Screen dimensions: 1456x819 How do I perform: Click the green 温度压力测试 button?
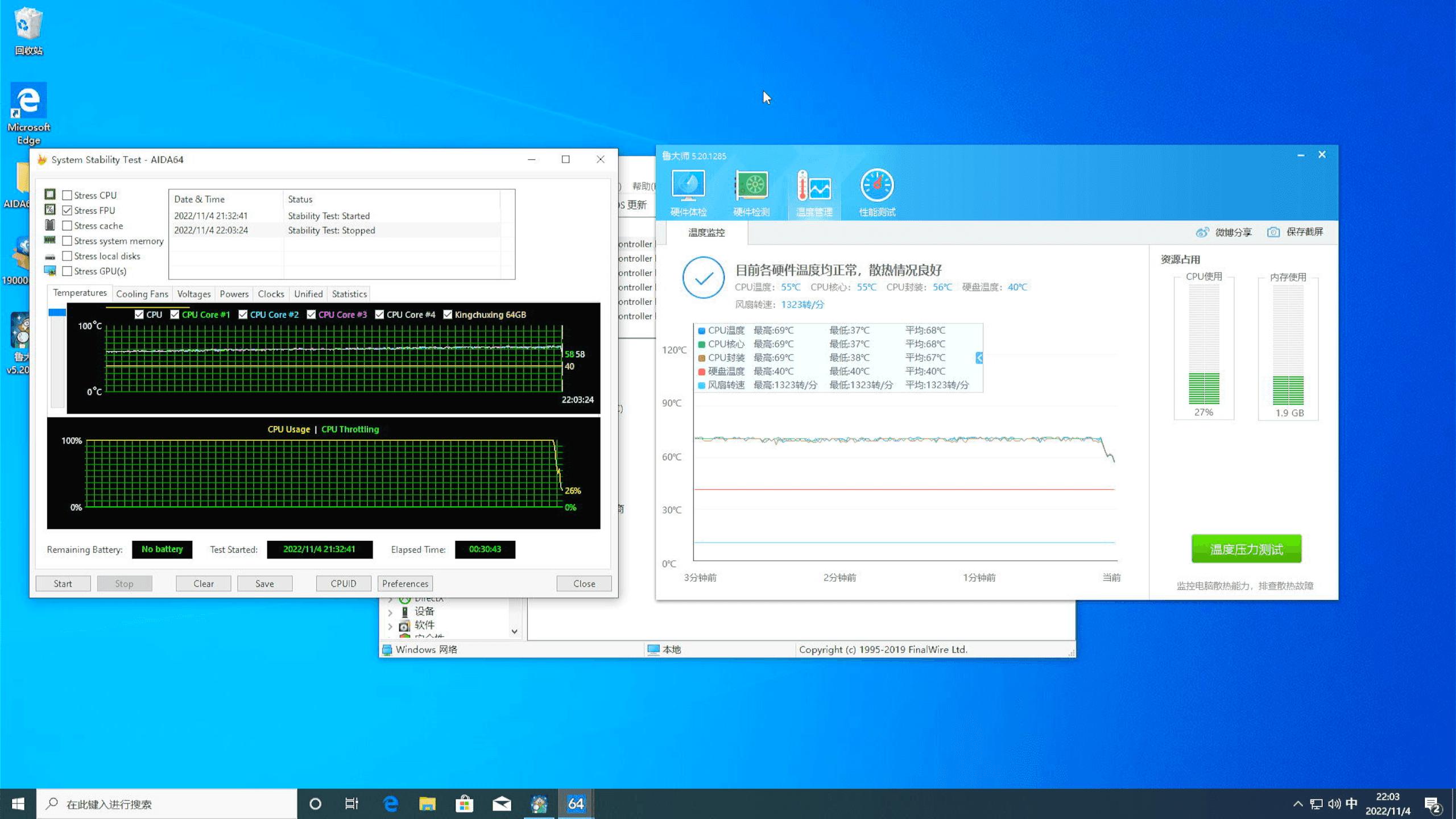[1246, 549]
